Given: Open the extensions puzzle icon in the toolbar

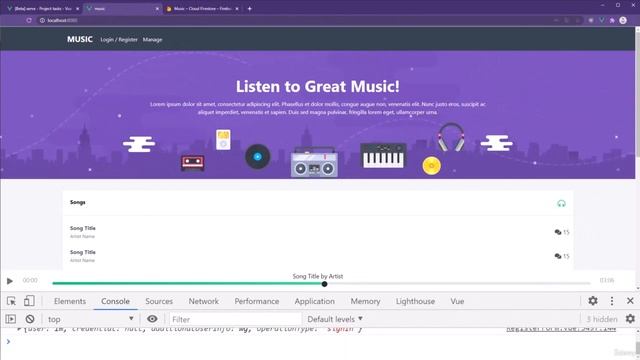Looking at the screenshot, I should coord(612,20).
